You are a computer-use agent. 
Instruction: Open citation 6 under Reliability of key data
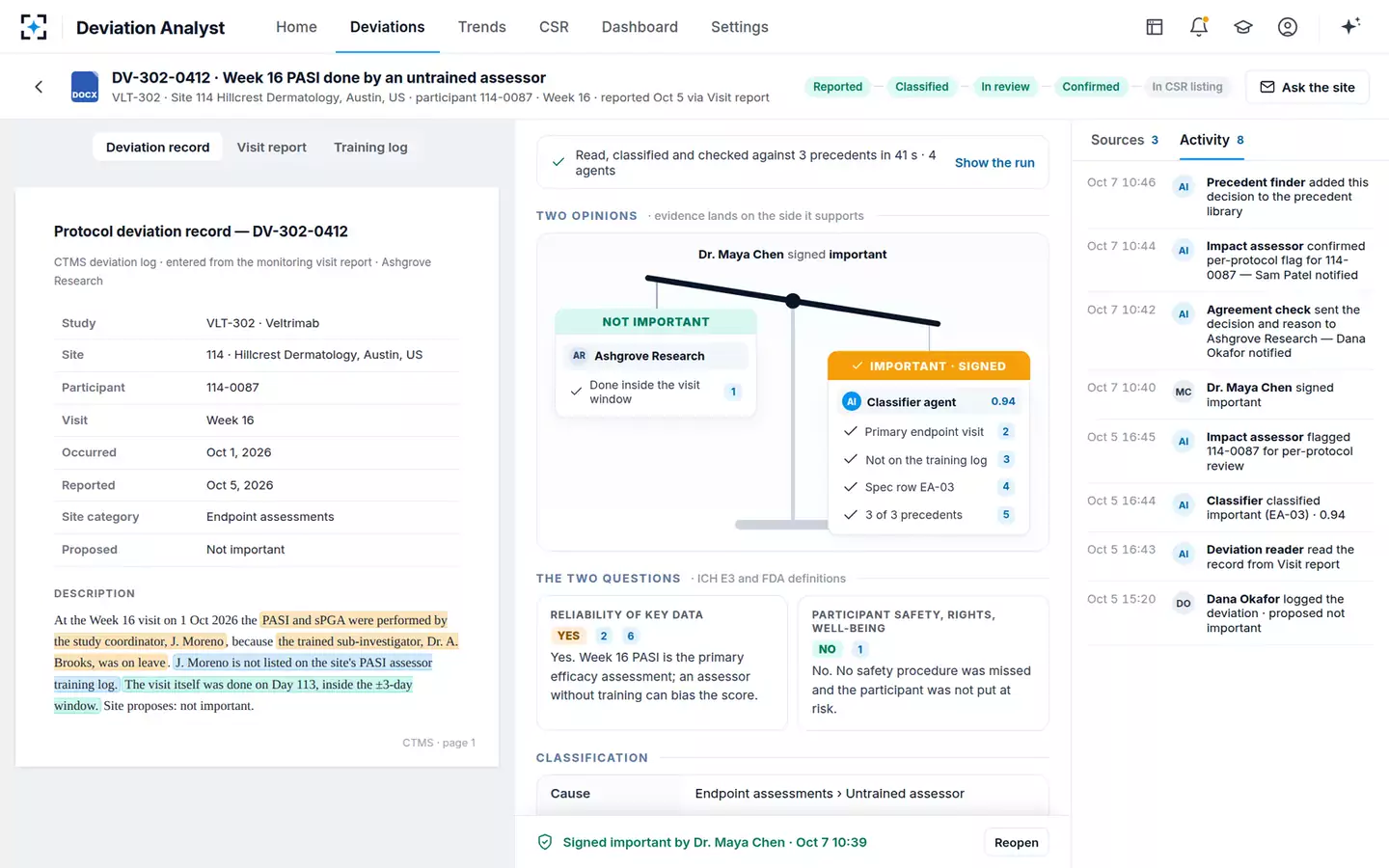pos(631,636)
